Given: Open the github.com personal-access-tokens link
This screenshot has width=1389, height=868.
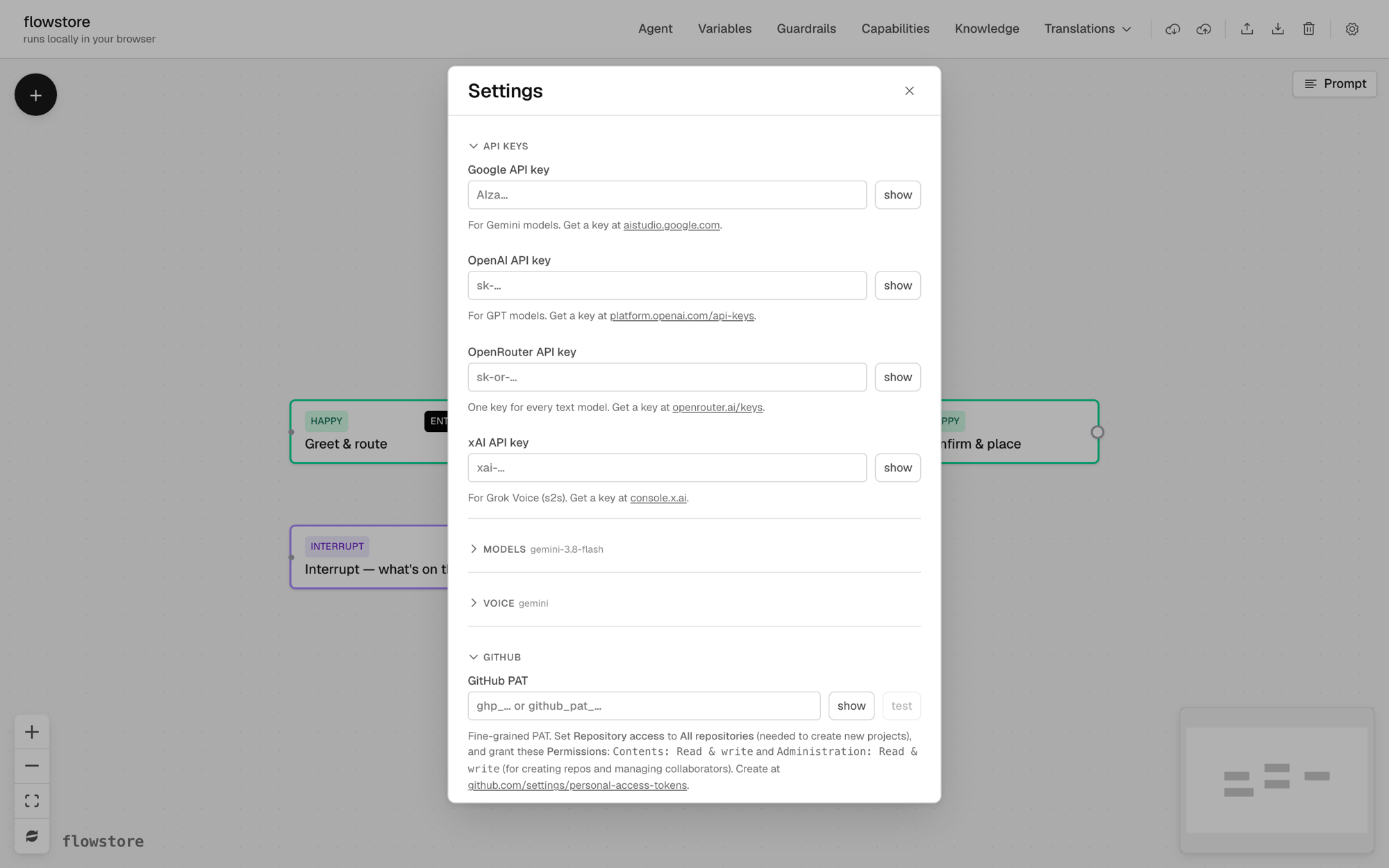Looking at the screenshot, I should click(x=577, y=785).
